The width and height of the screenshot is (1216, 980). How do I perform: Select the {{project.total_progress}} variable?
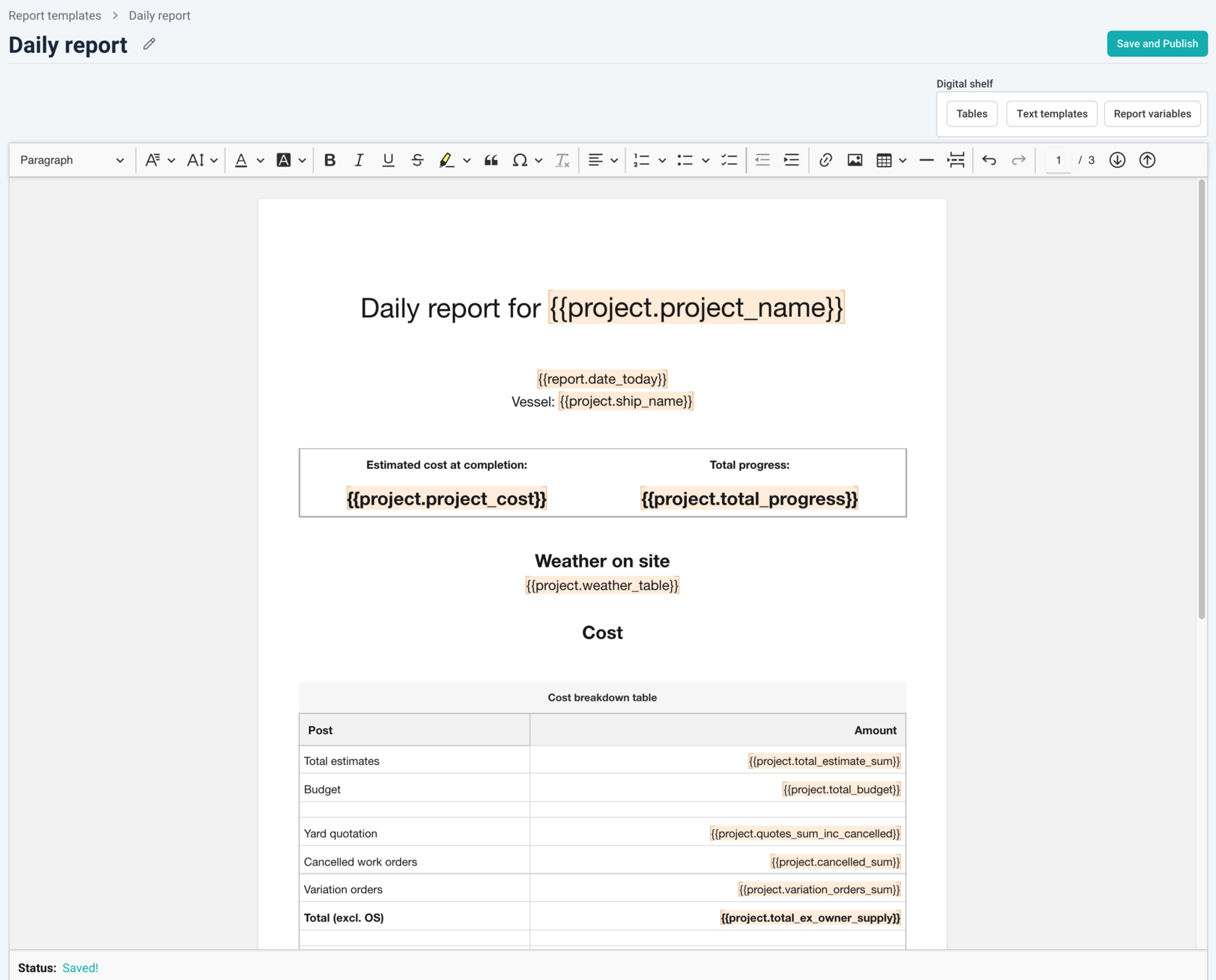[x=749, y=499]
